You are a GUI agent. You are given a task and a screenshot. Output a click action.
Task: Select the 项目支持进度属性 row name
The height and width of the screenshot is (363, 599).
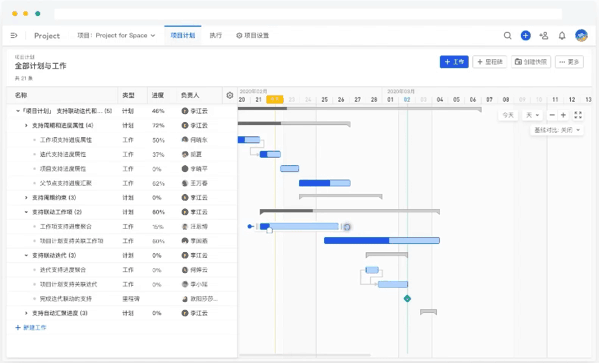pyautogui.click(x=63, y=169)
